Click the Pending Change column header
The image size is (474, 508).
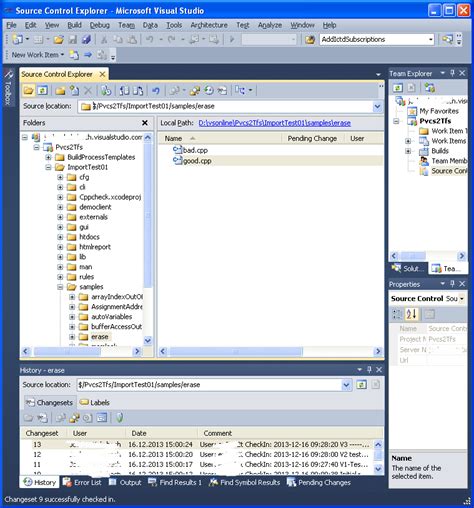312,138
